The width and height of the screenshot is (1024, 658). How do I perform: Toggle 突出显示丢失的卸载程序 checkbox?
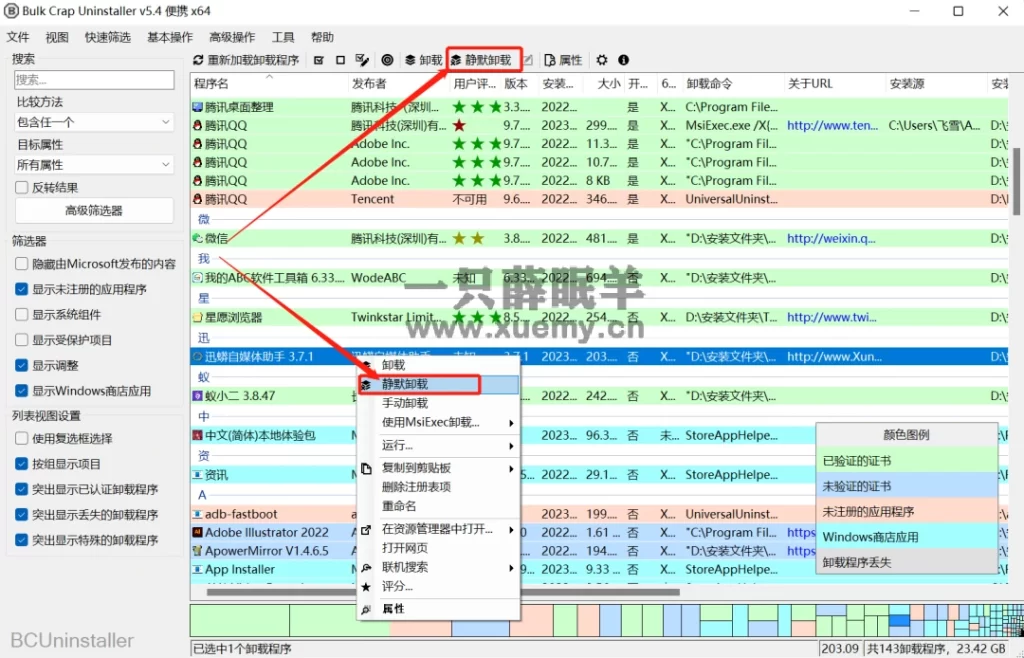pos(22,514)
